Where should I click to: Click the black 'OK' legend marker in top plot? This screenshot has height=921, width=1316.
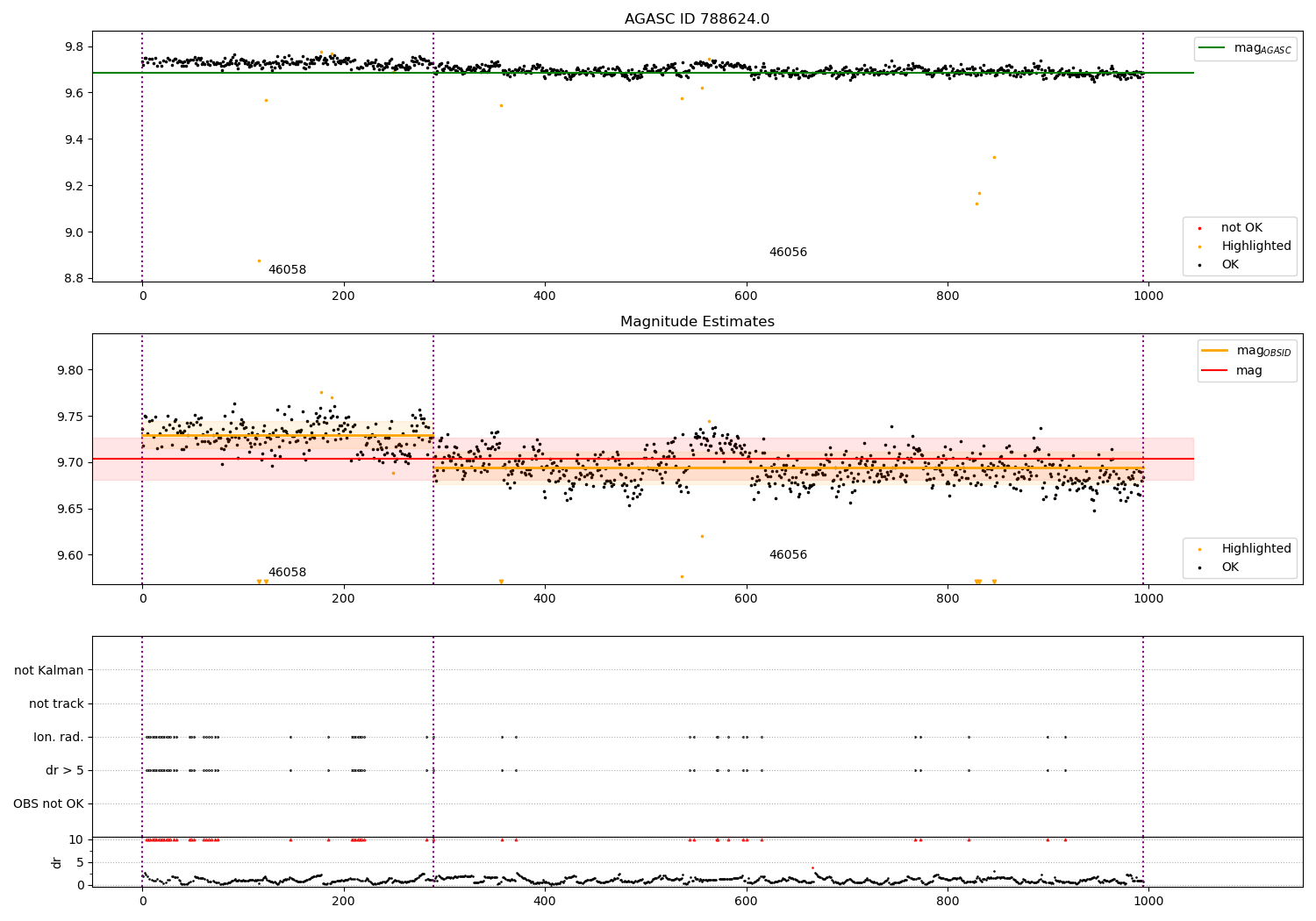tap(1200, 265)
